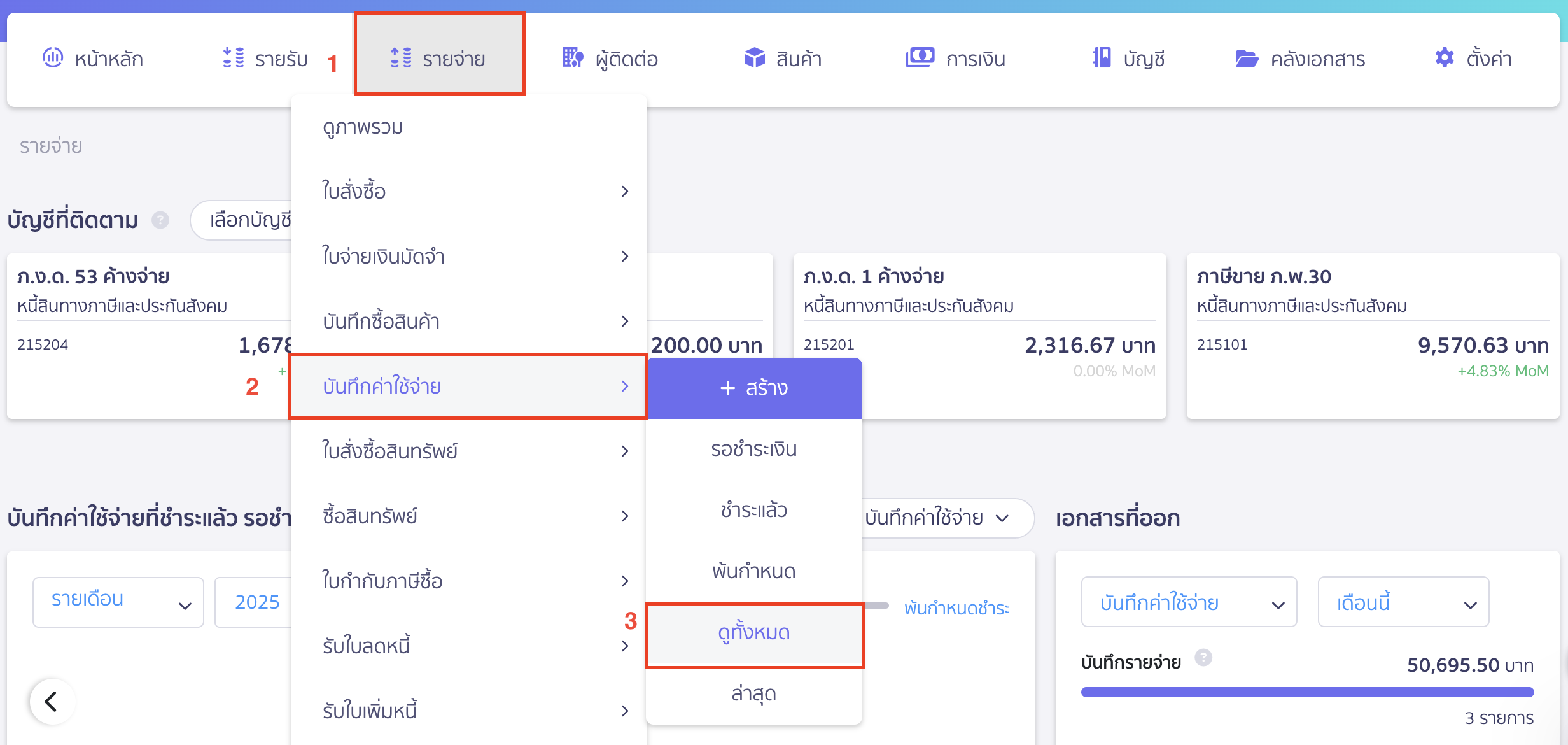Expand ซื้อสินทรัพย์ submenu chevron

(x=625, y=516)
